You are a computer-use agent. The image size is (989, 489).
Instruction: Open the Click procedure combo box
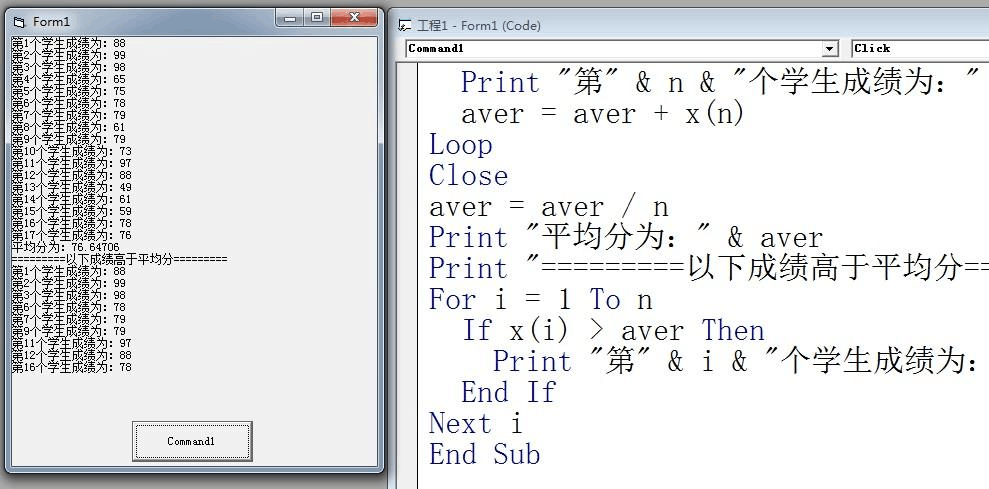click(920, 49)
